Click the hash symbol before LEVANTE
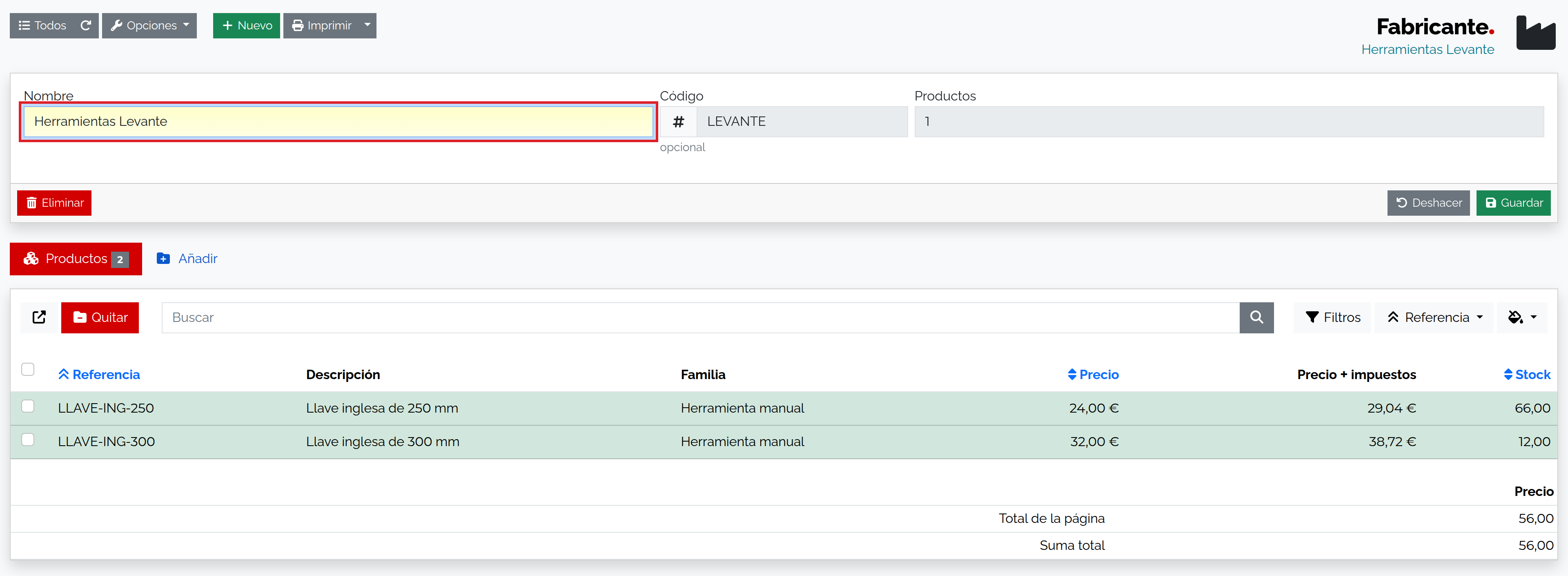This screenshot has height=576, width=1568. pyautogui.click(x=678, y=122)
